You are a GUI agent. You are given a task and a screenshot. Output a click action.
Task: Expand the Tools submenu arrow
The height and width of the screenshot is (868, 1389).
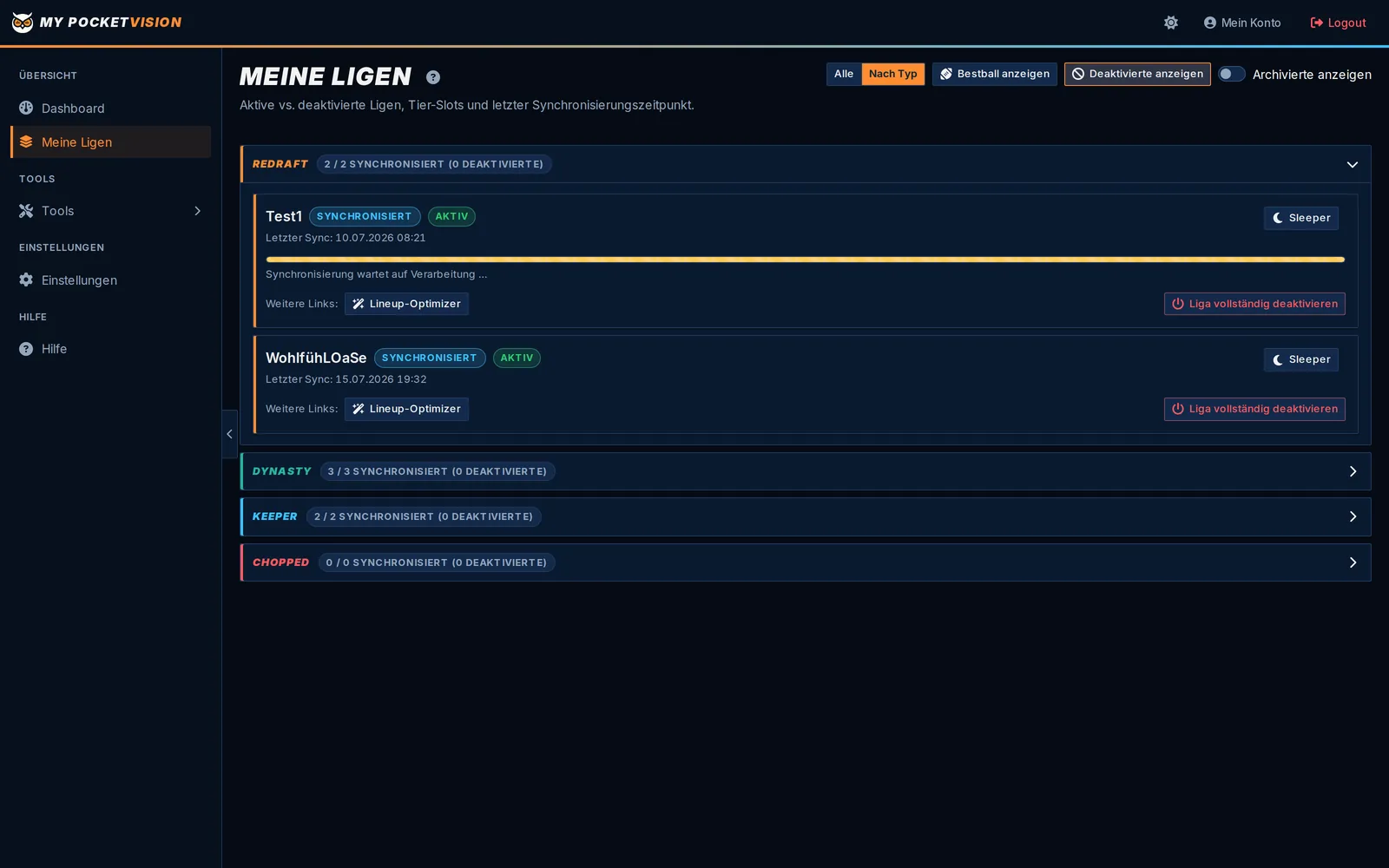[197, 211]
